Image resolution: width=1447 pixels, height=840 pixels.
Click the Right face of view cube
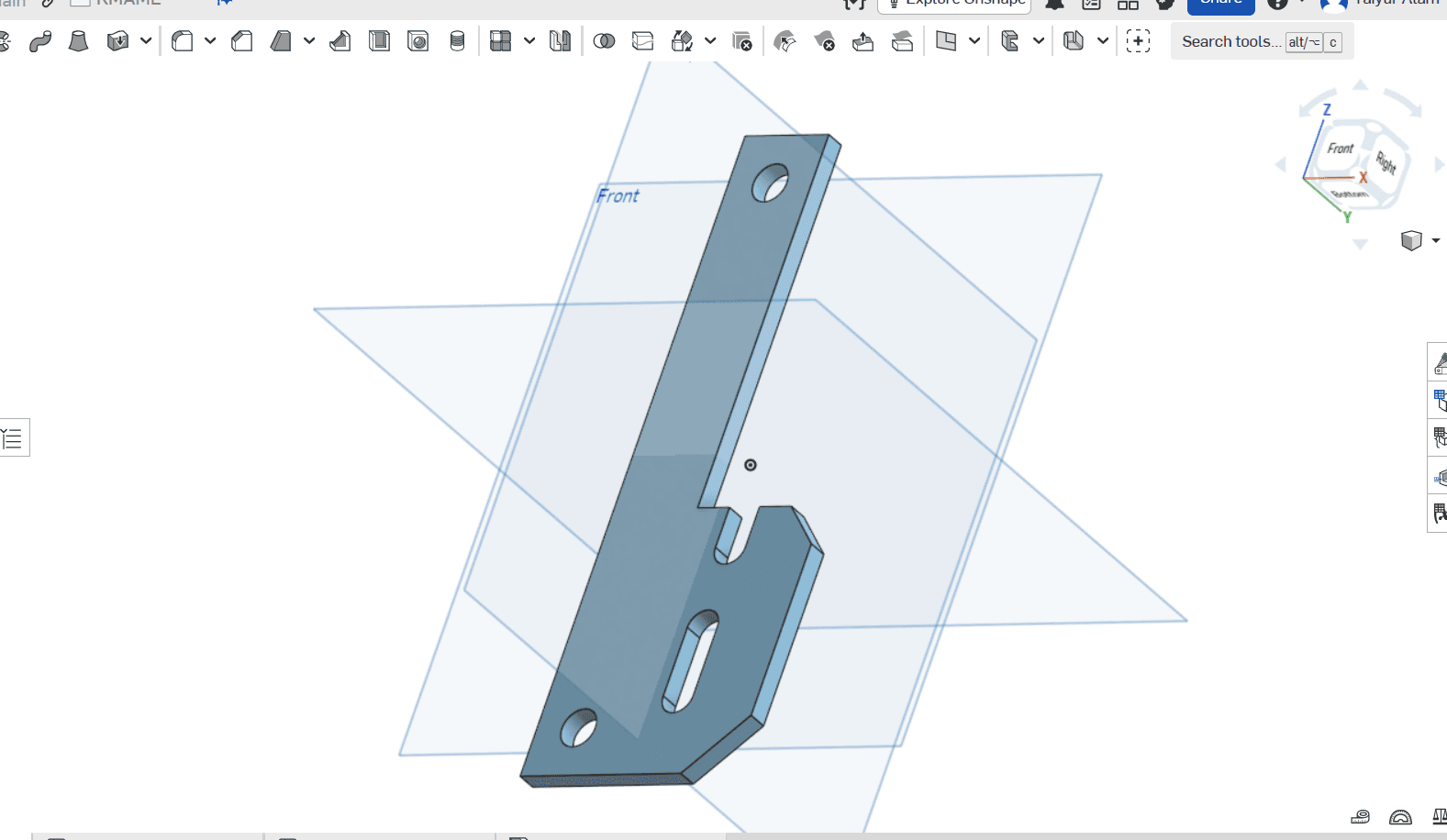click(1386, 162)
